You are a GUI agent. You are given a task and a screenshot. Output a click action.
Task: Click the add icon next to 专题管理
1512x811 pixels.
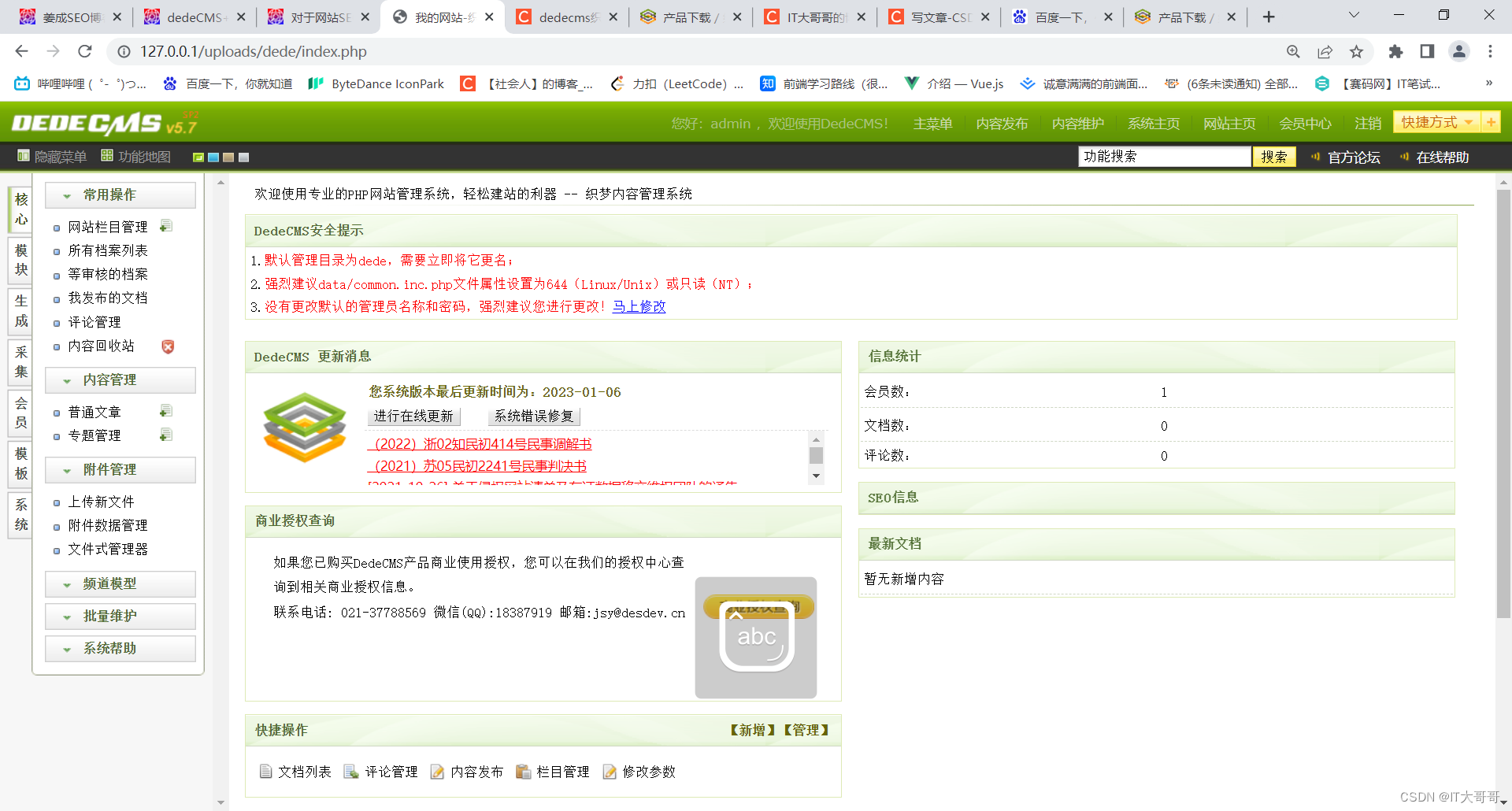tap(165, 435)
